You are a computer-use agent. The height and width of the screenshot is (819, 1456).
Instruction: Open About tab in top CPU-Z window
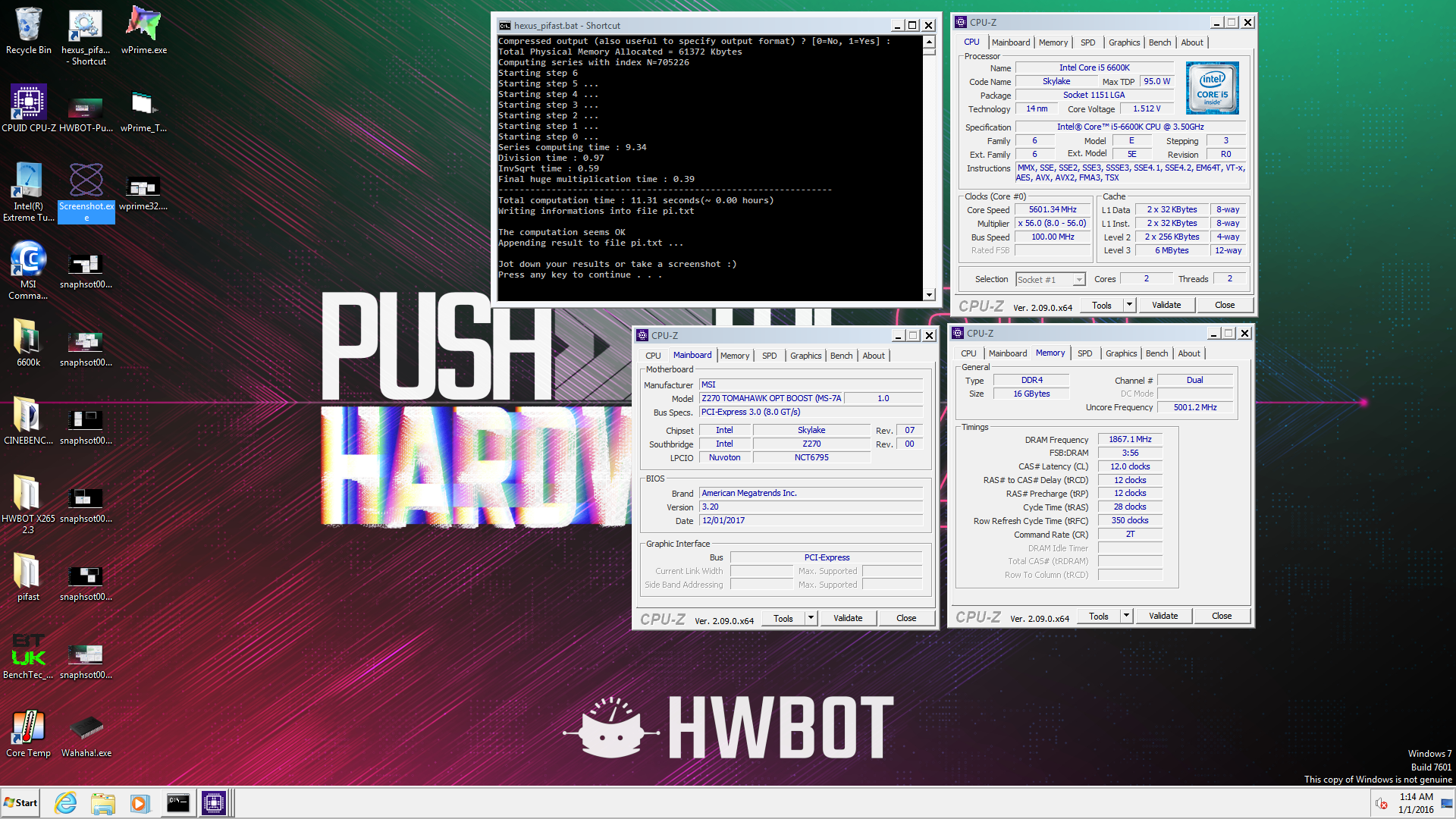pyautogui.click(x=1192, y=42)
